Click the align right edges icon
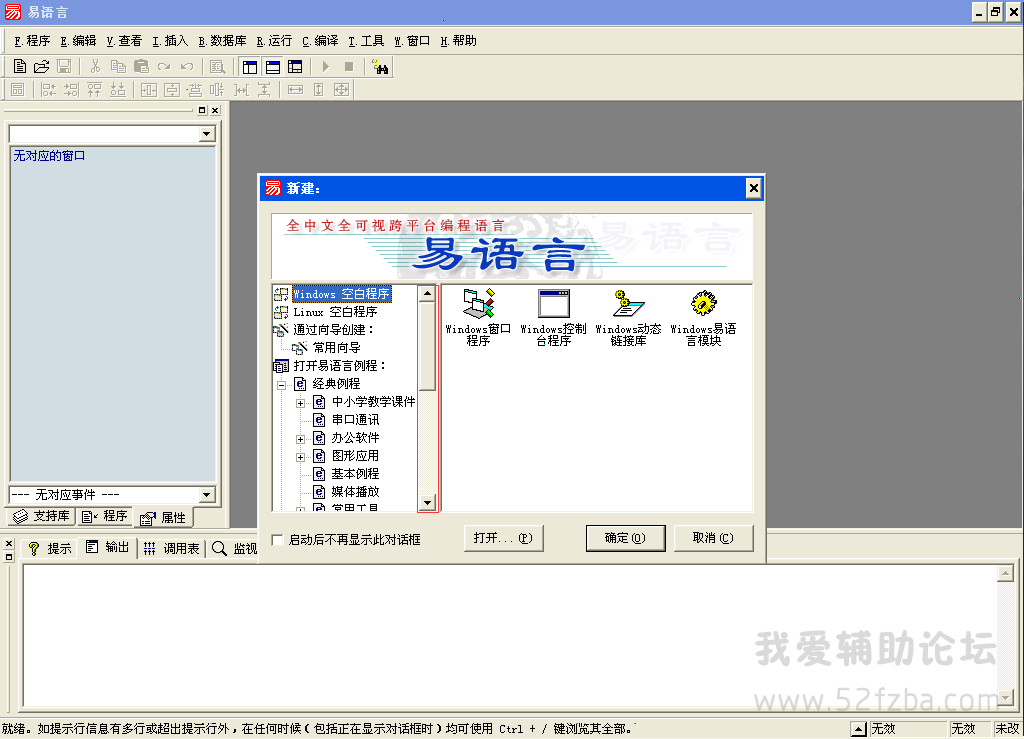 coord(71,89)
